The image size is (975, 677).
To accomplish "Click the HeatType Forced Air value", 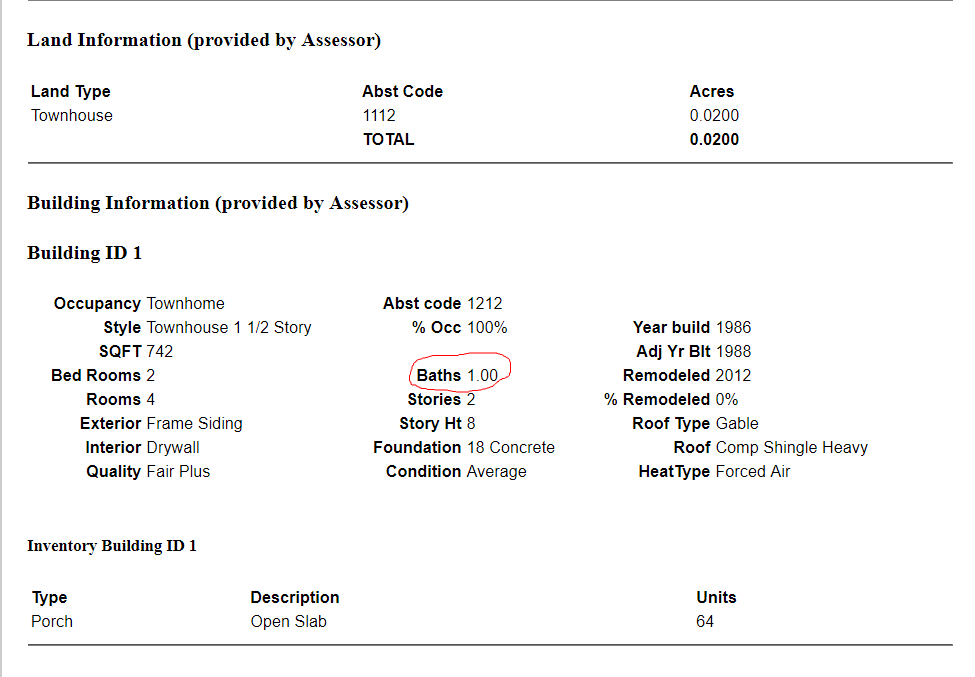I will click(x=753, y=471).
